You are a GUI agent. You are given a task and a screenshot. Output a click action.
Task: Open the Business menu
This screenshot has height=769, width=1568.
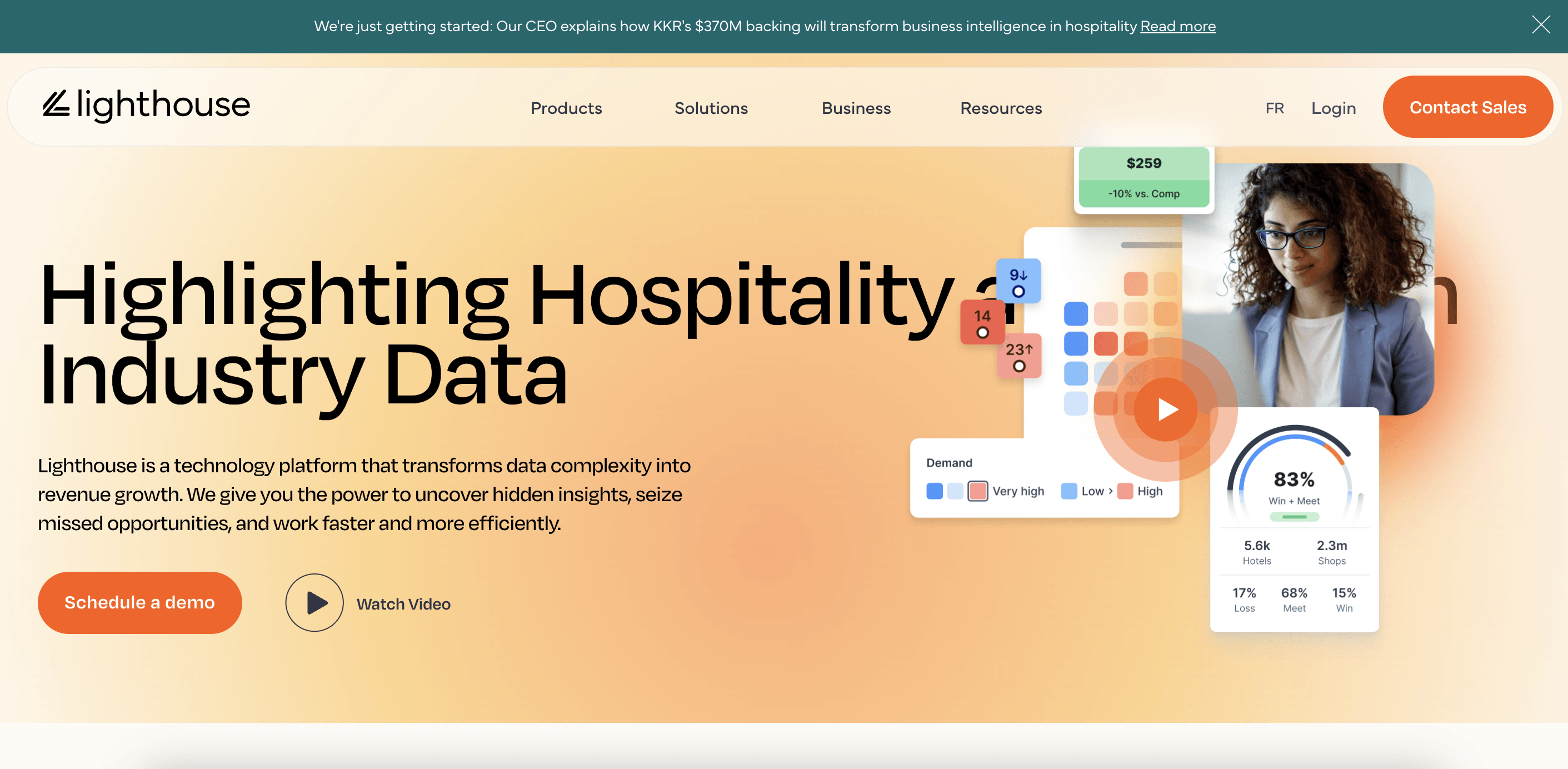(856, 108)
